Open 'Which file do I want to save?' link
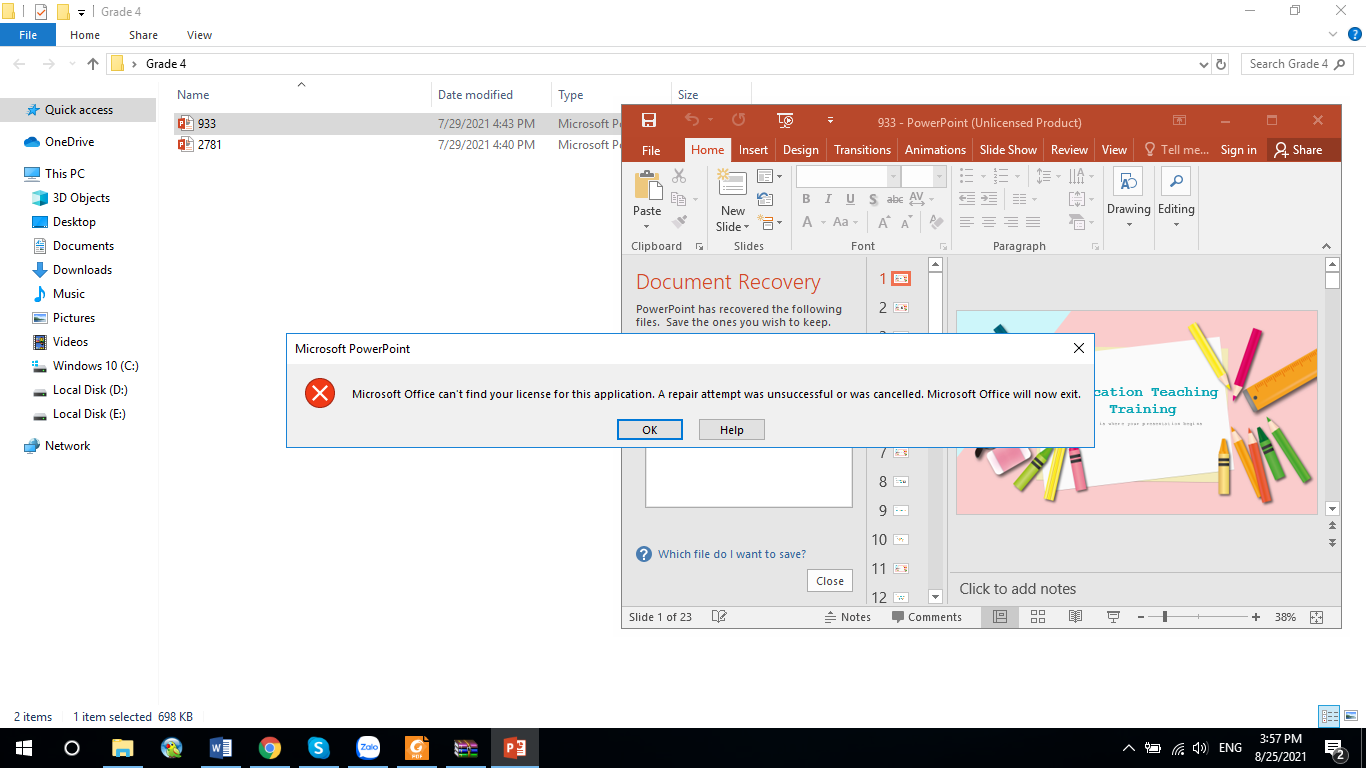The image size is (1366, 768). [x=731, y=554]
